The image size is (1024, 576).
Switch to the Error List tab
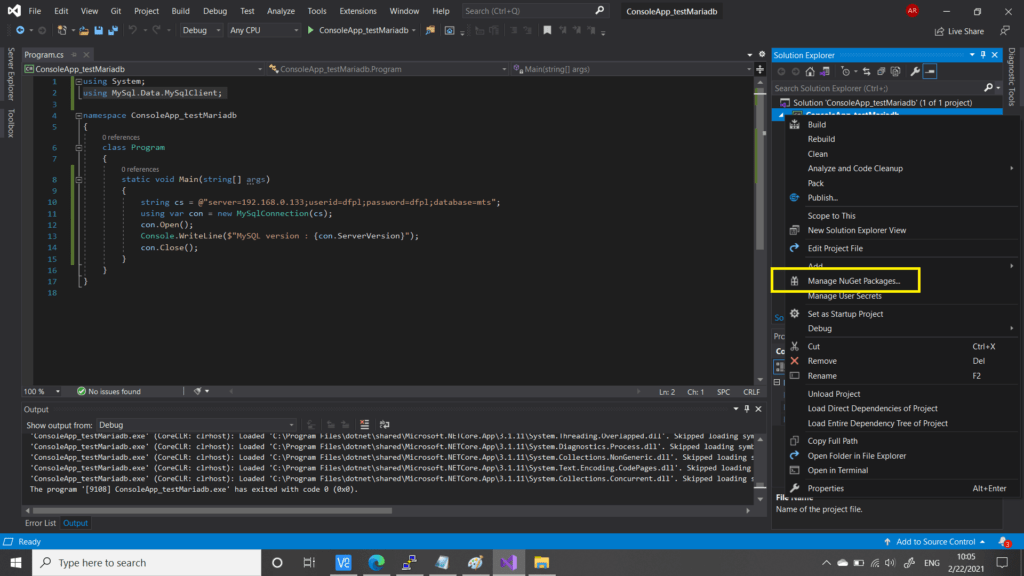tap(40, 522)
